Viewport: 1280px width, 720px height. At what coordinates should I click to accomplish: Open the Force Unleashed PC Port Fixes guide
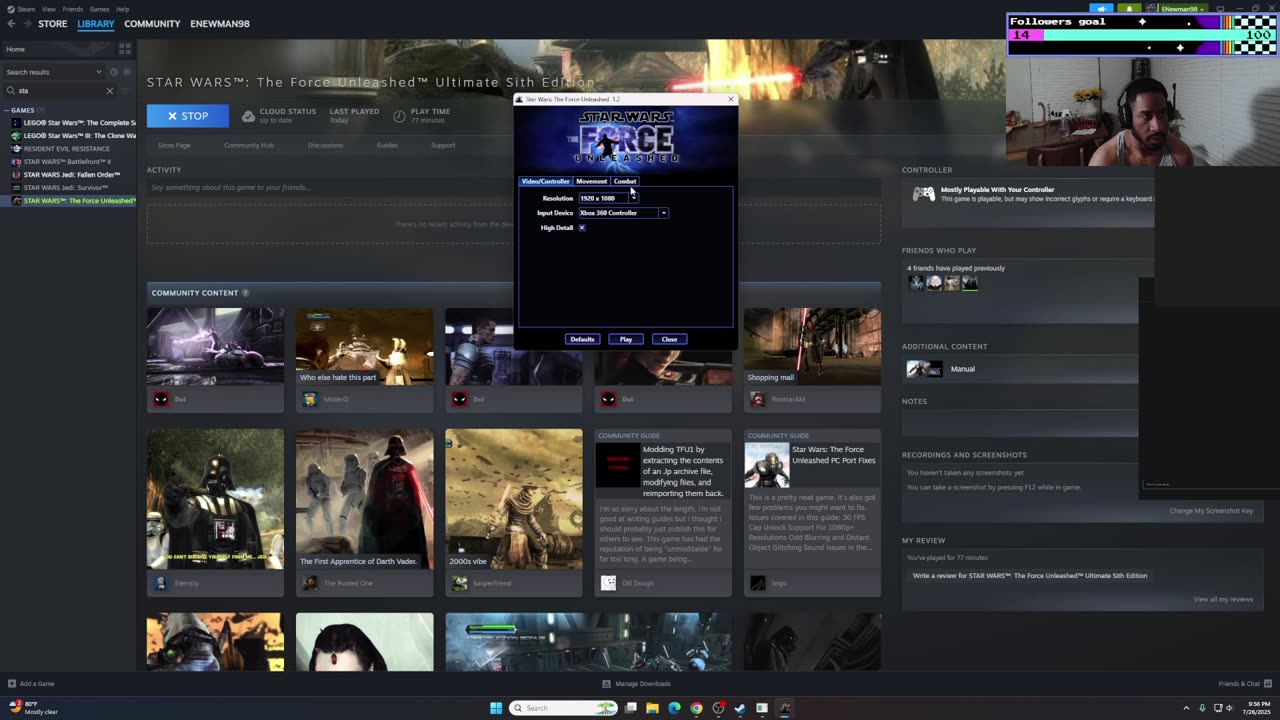tap(812, 497)
